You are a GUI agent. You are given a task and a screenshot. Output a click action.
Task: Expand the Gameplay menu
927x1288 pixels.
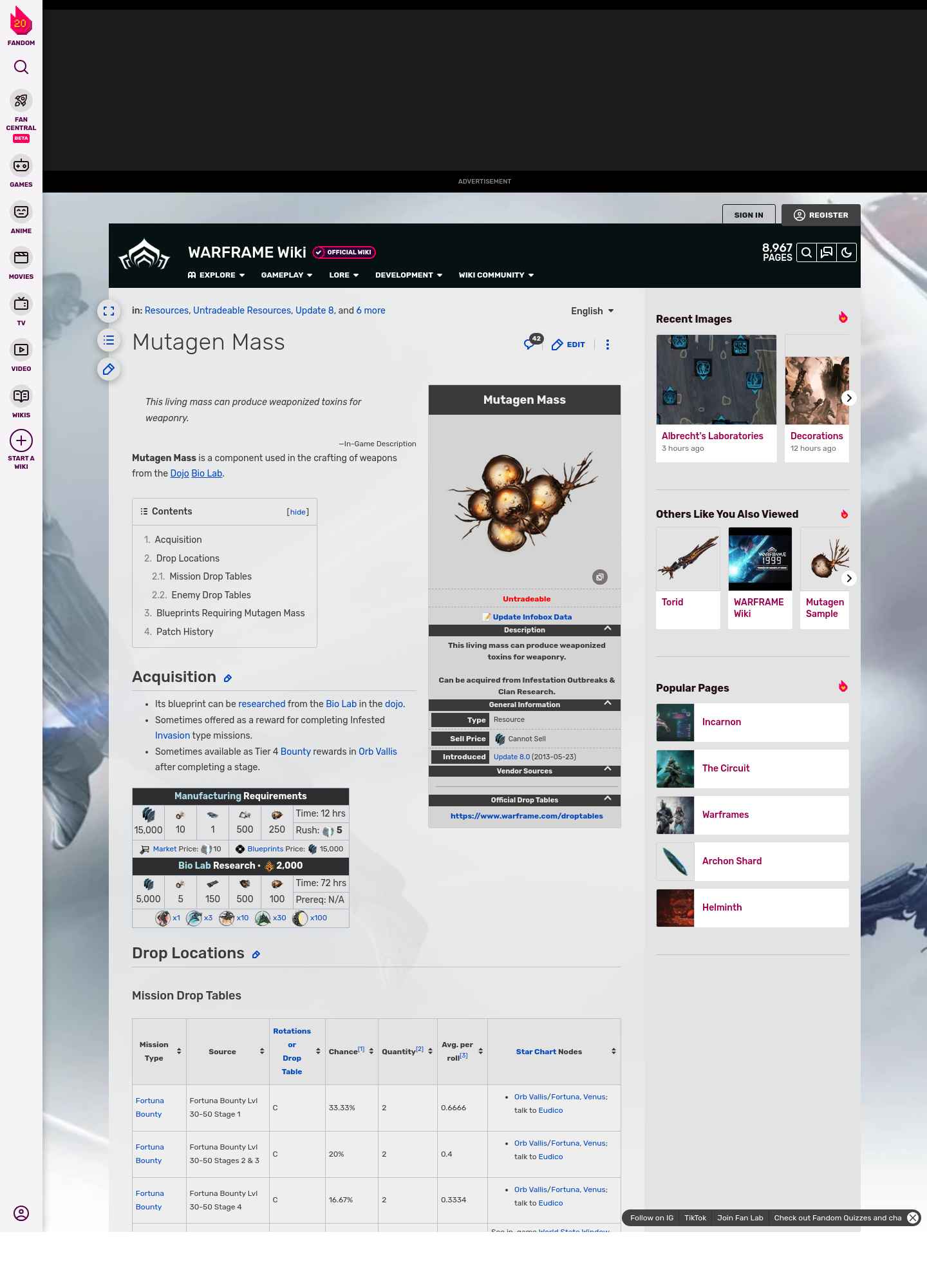tap(287, 275)
